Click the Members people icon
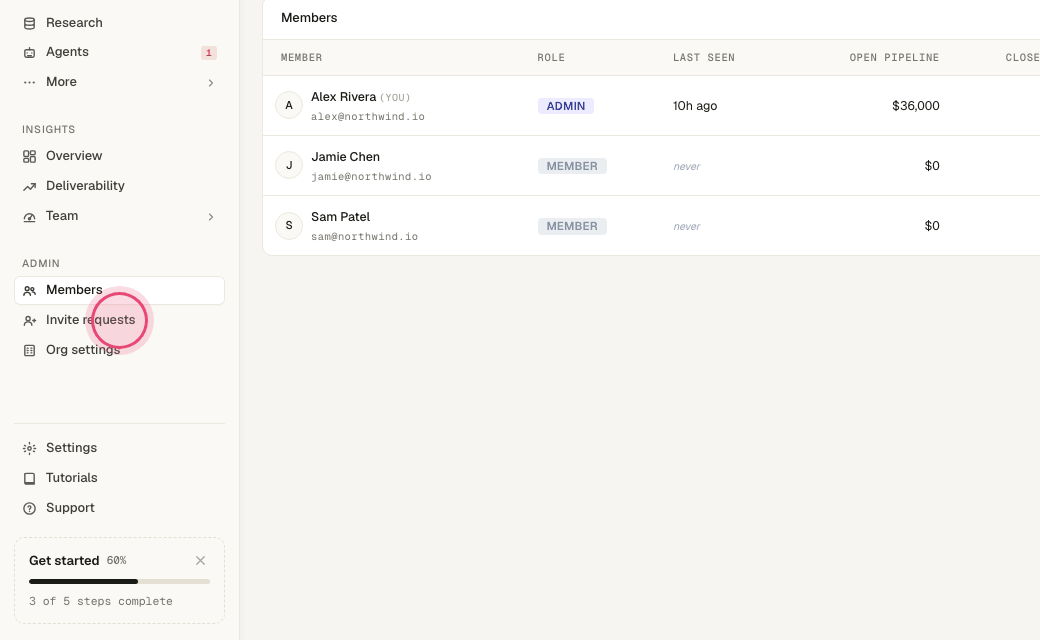 29,290
